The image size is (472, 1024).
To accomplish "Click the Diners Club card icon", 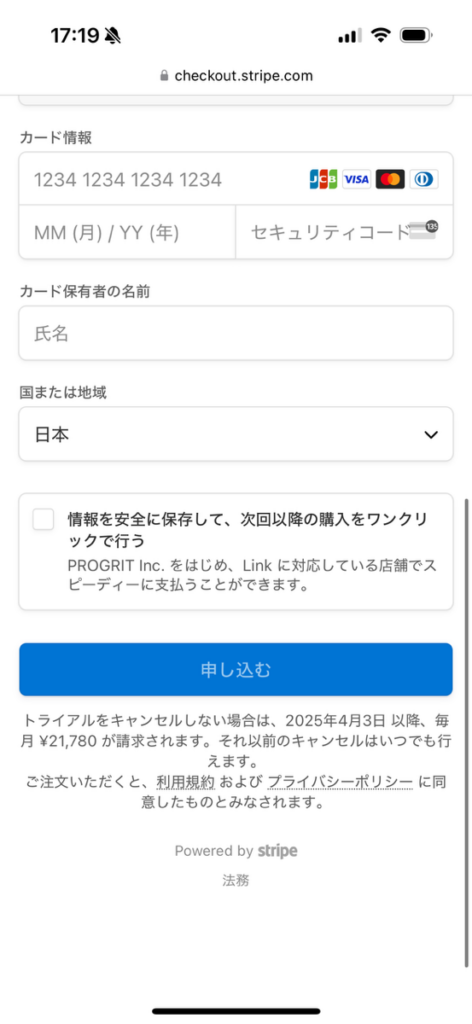I will [x=424, y=179].
